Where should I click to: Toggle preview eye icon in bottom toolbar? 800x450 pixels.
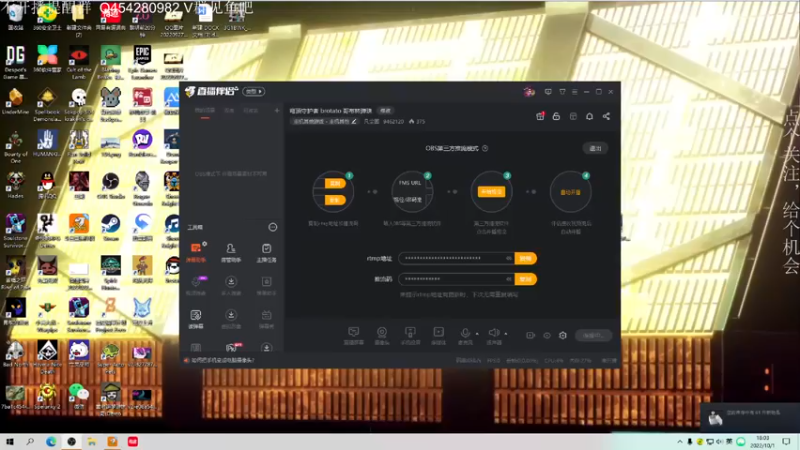point(546,335)
